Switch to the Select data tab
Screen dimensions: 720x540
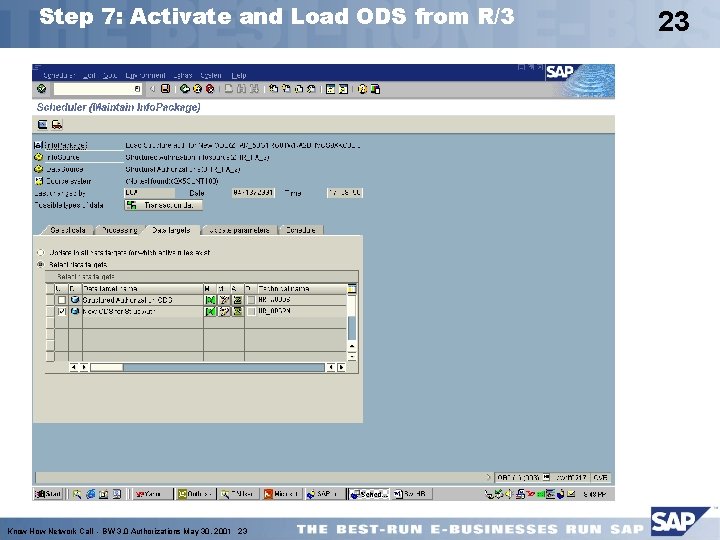[68, 230]
